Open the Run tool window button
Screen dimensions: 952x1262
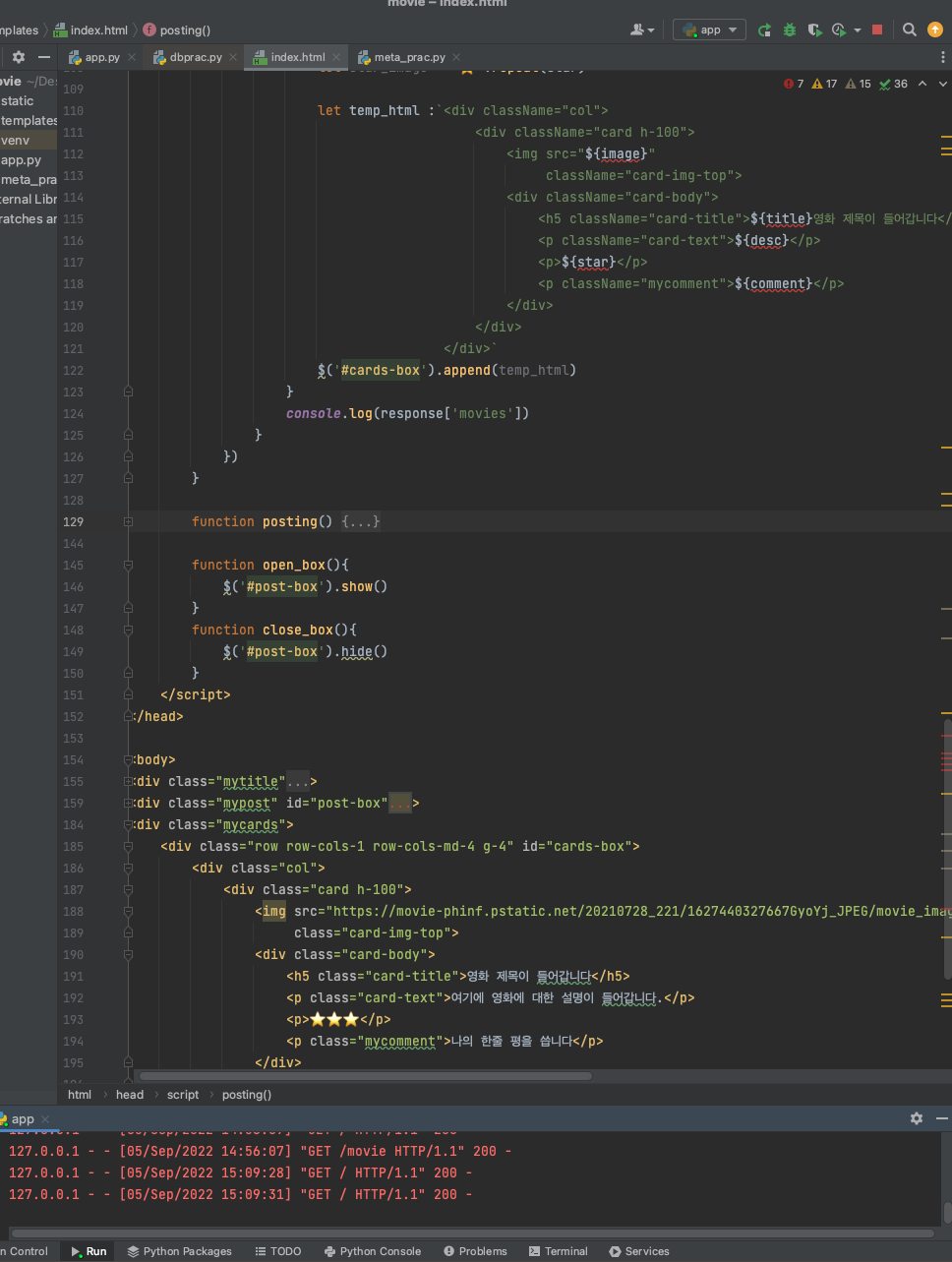click(x=89, y=1251)
